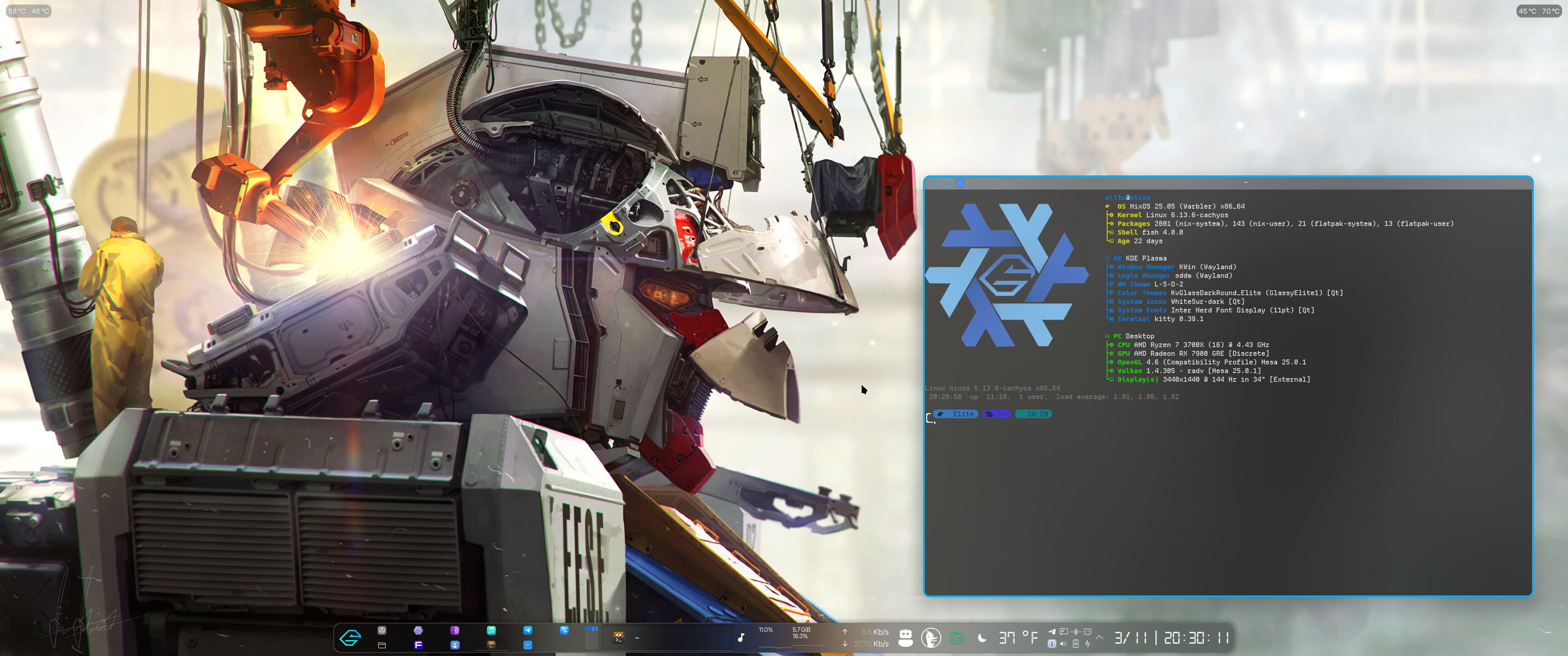Image resolution: width=1568 pixels, height=656 pixels.
Task: Open the DuckDuckGo duck icon in panel
Action: pos(931,638)
